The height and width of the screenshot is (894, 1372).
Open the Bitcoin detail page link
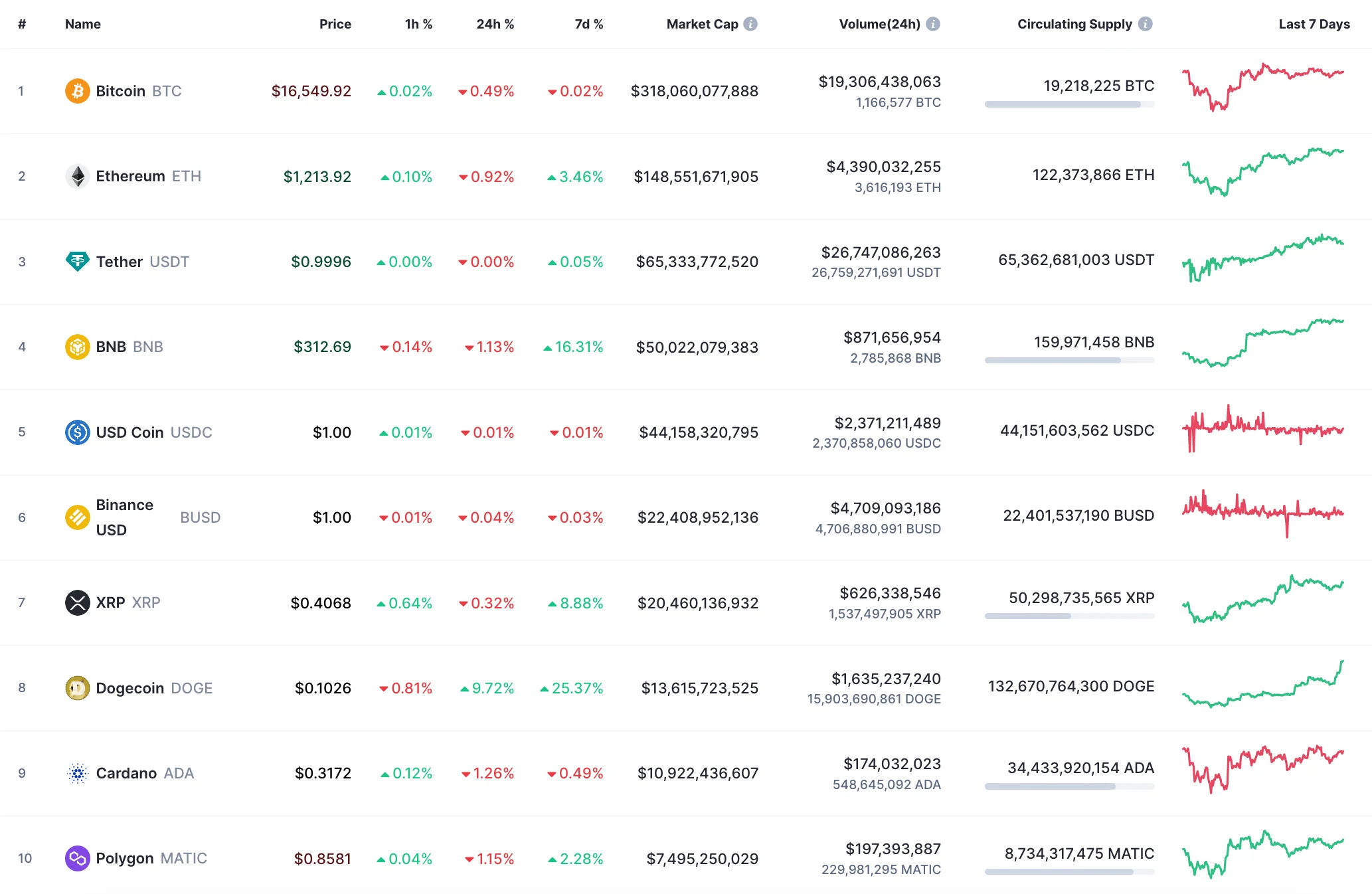[x=122, y=91]
